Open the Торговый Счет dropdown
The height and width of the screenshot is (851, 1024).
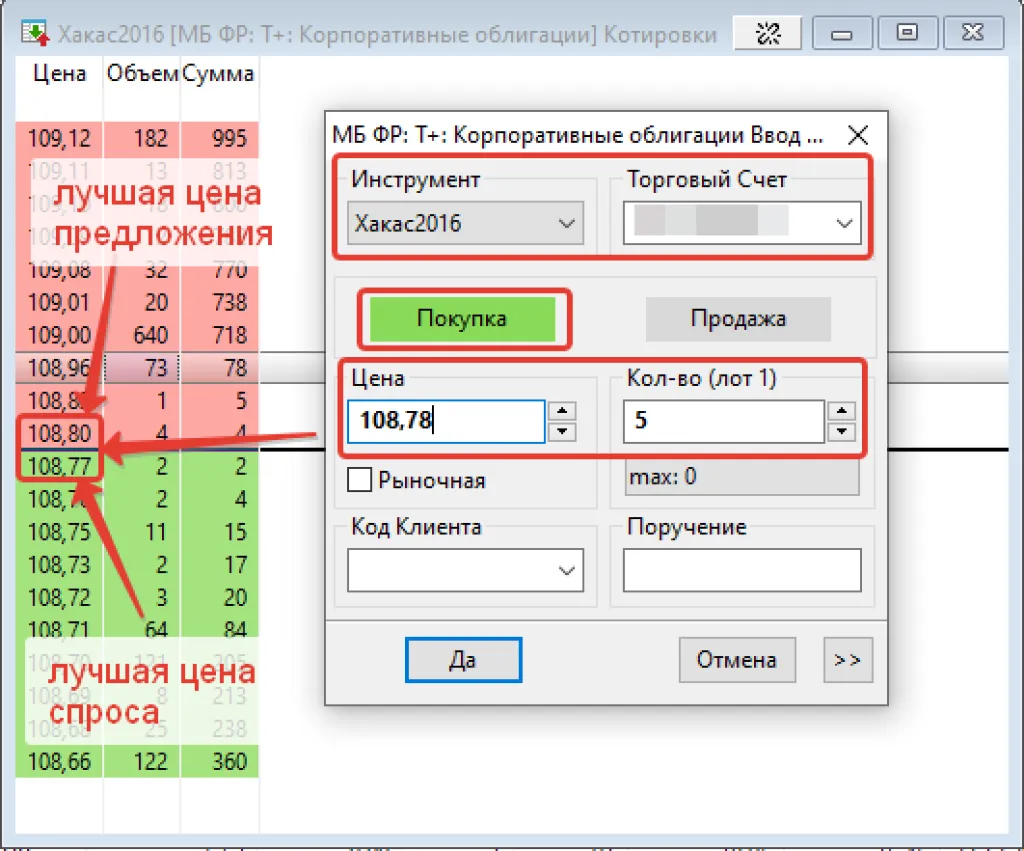742,223
